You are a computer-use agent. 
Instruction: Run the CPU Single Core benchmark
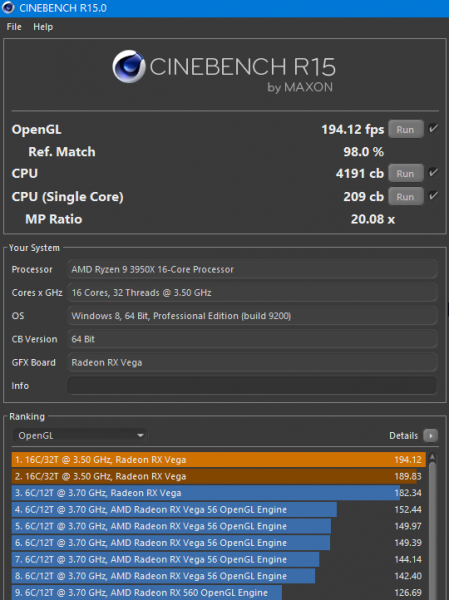(x=405, y=196)
